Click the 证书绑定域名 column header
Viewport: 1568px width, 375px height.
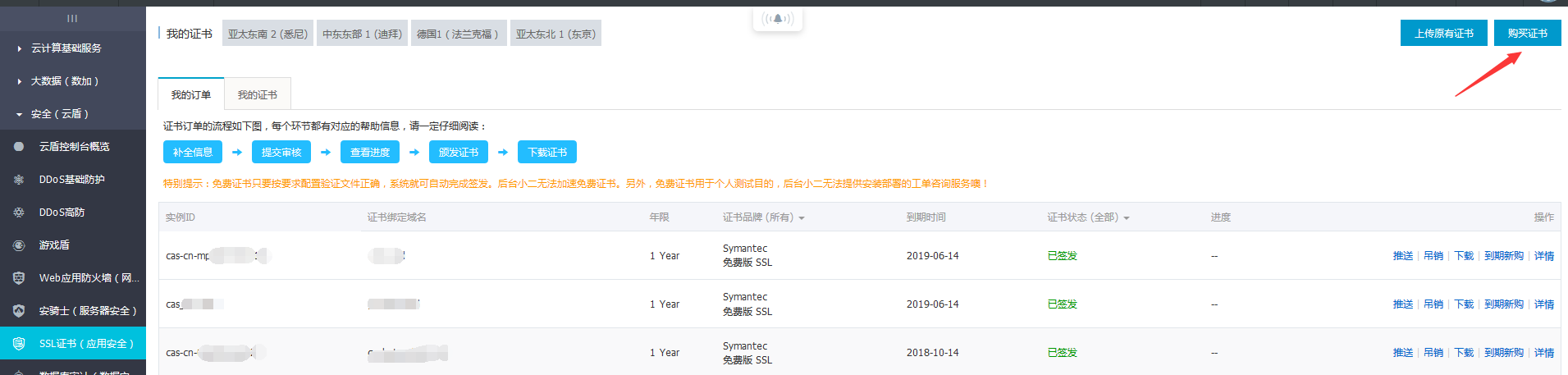click(x=397, y=217)
